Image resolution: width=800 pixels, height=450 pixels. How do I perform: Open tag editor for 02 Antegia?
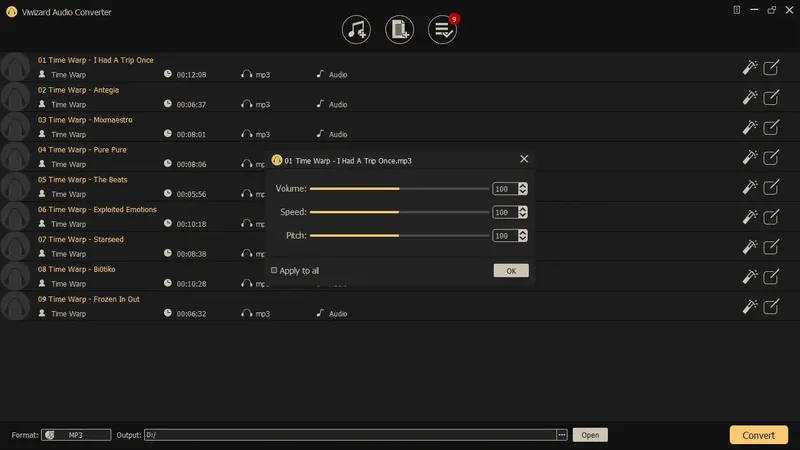(x=771, y=97)
